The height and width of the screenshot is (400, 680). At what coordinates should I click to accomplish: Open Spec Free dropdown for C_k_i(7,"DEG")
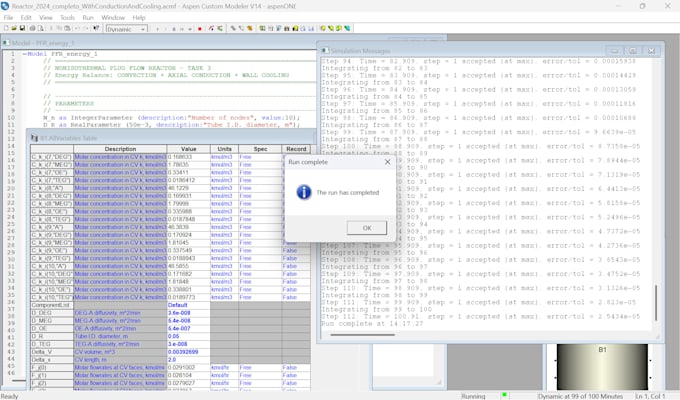tap(260, 157)
